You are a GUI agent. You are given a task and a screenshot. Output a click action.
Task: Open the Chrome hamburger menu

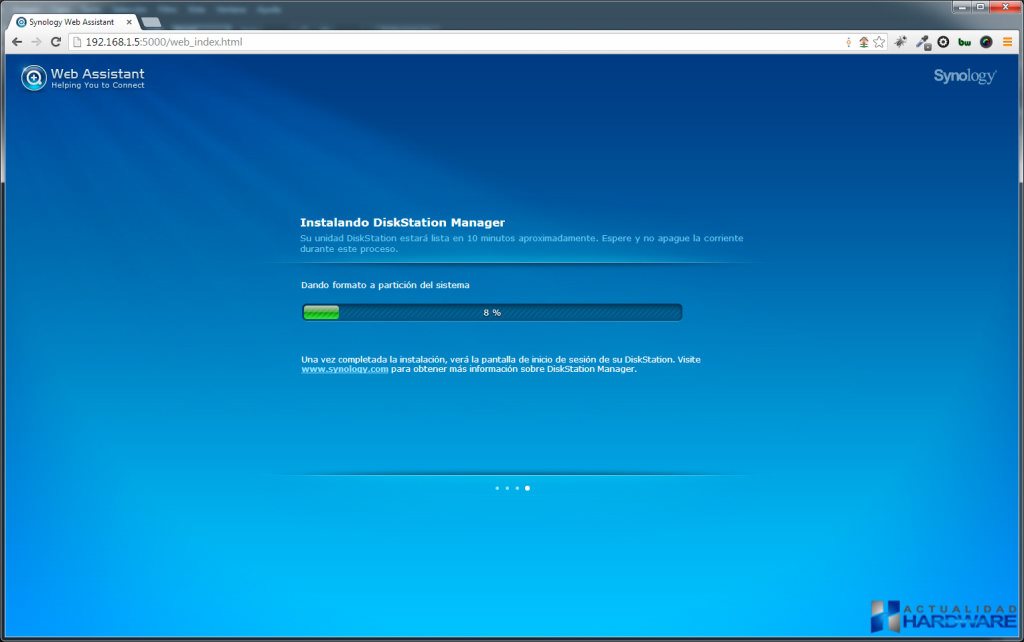point(1007,42)
